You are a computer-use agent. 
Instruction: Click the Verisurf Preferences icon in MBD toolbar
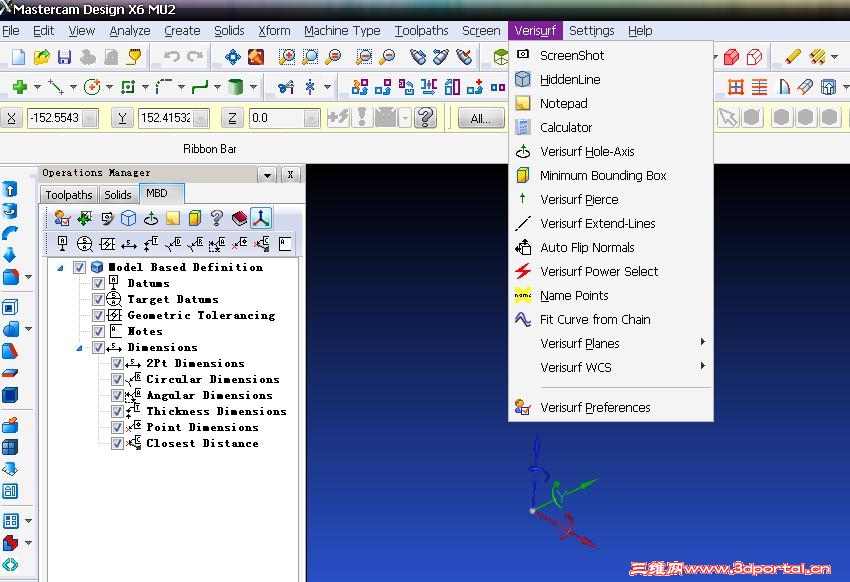[62, 218]
